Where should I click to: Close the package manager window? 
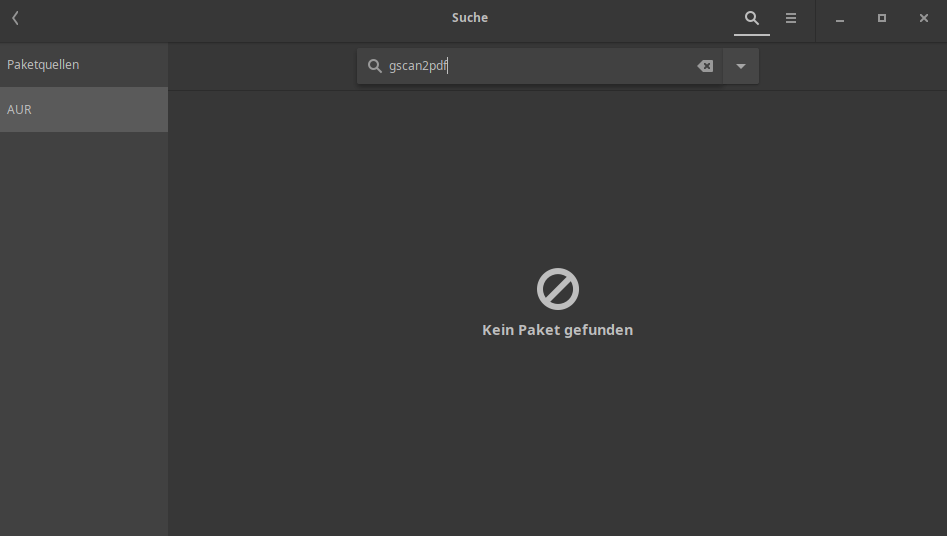[924, 18]
